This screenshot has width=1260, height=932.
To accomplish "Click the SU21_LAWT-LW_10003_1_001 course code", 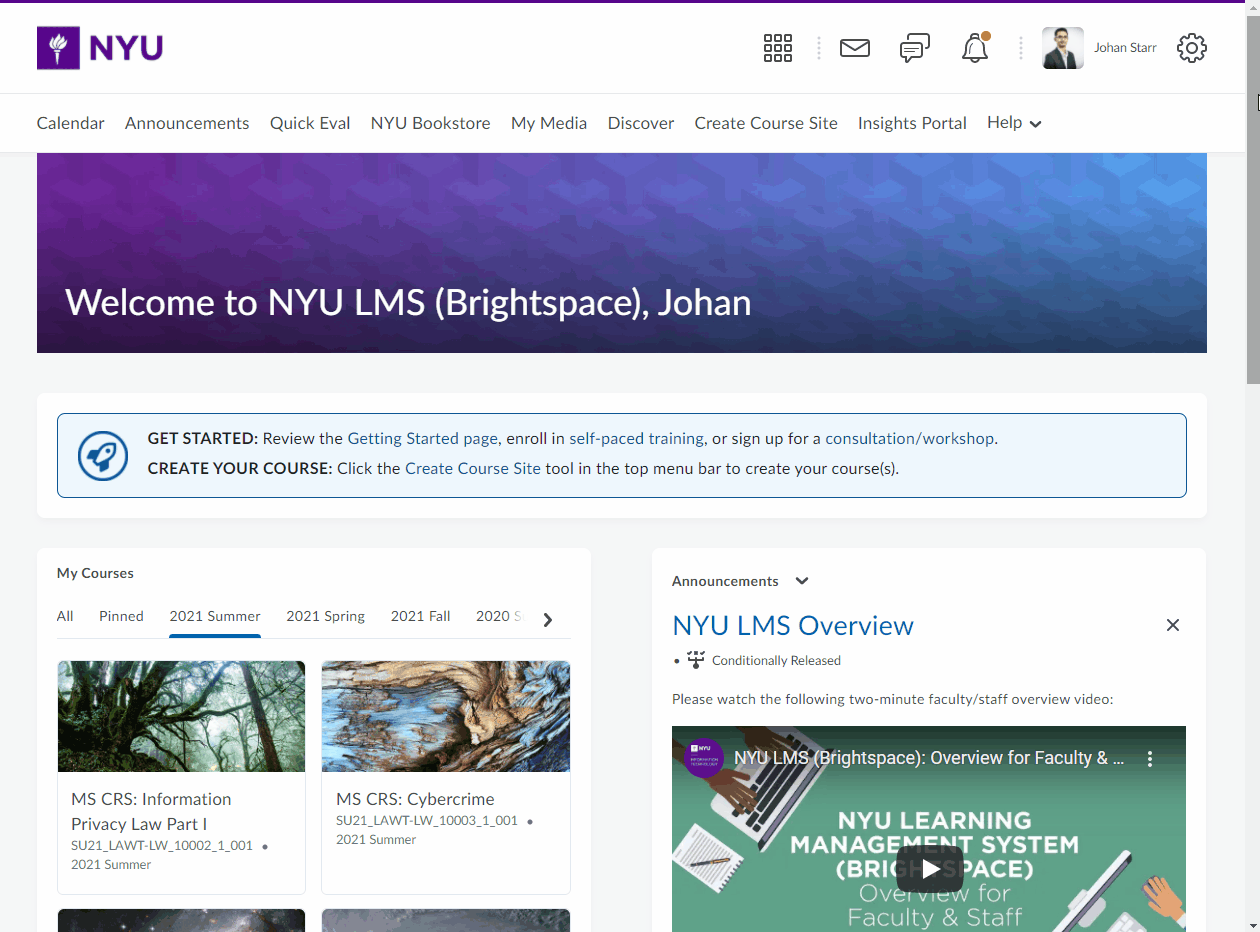I will pyautogui.click(x=427, y=821).
